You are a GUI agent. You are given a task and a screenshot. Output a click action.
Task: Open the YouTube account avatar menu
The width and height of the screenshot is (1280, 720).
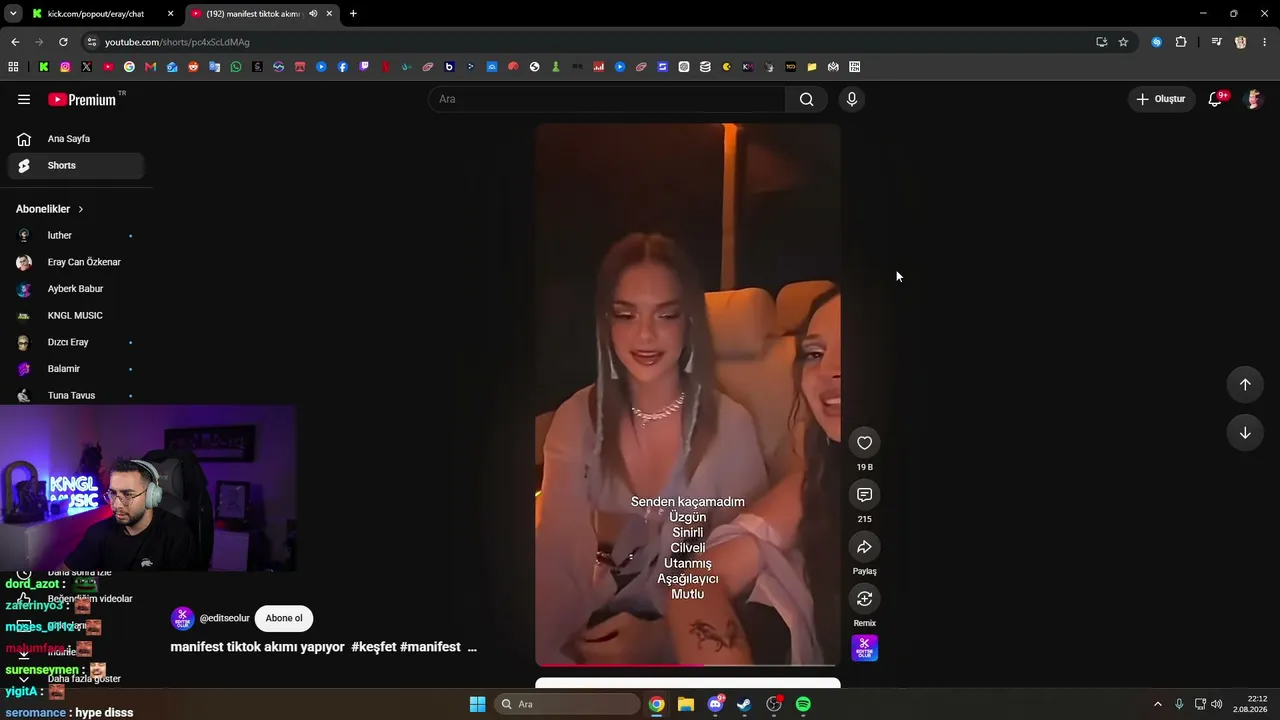(1253, 99)
